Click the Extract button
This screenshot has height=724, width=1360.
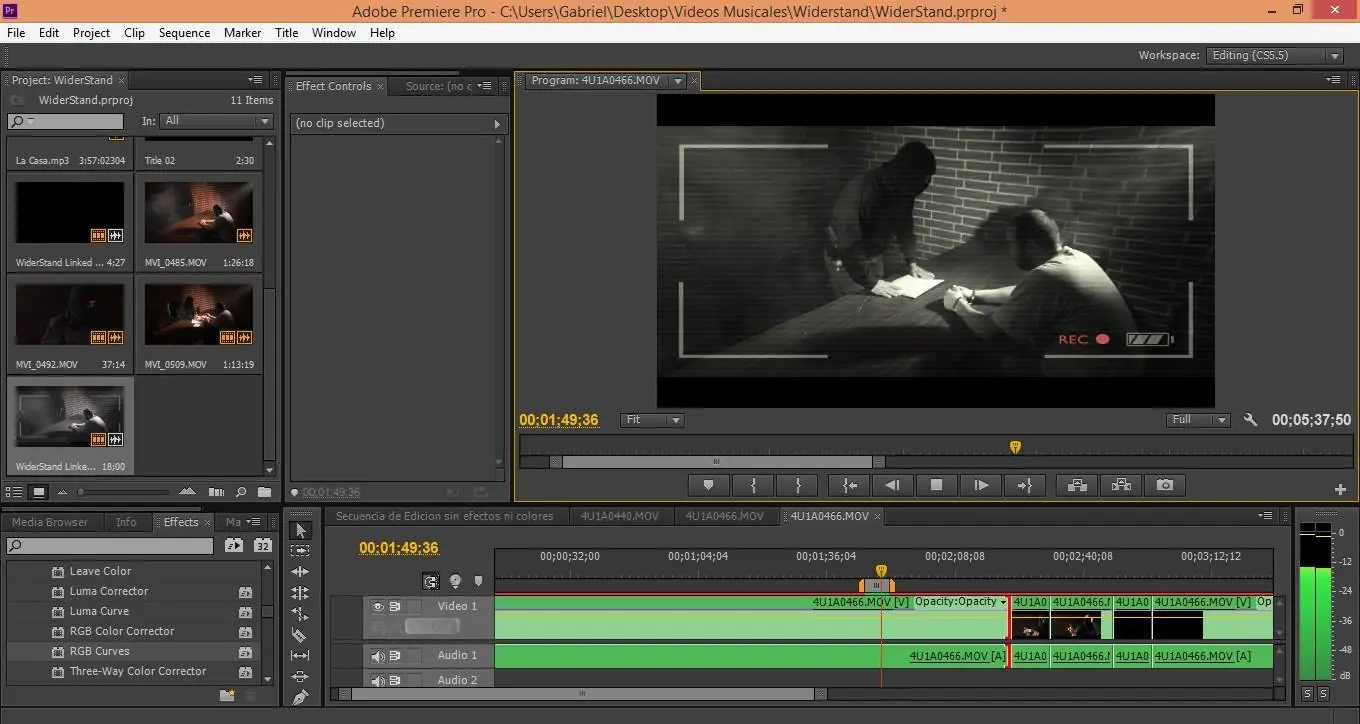[1121, 485]
